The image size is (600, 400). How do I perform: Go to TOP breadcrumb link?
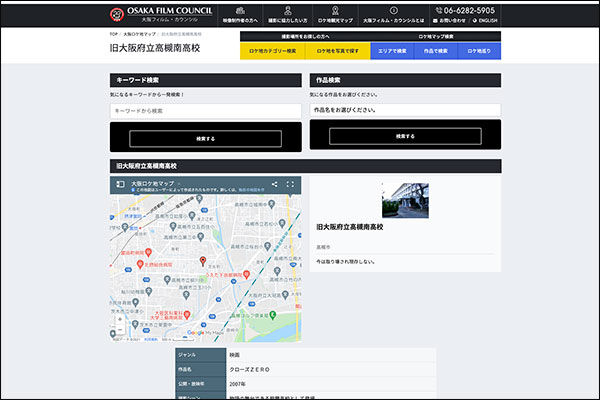tap(114, 34)
